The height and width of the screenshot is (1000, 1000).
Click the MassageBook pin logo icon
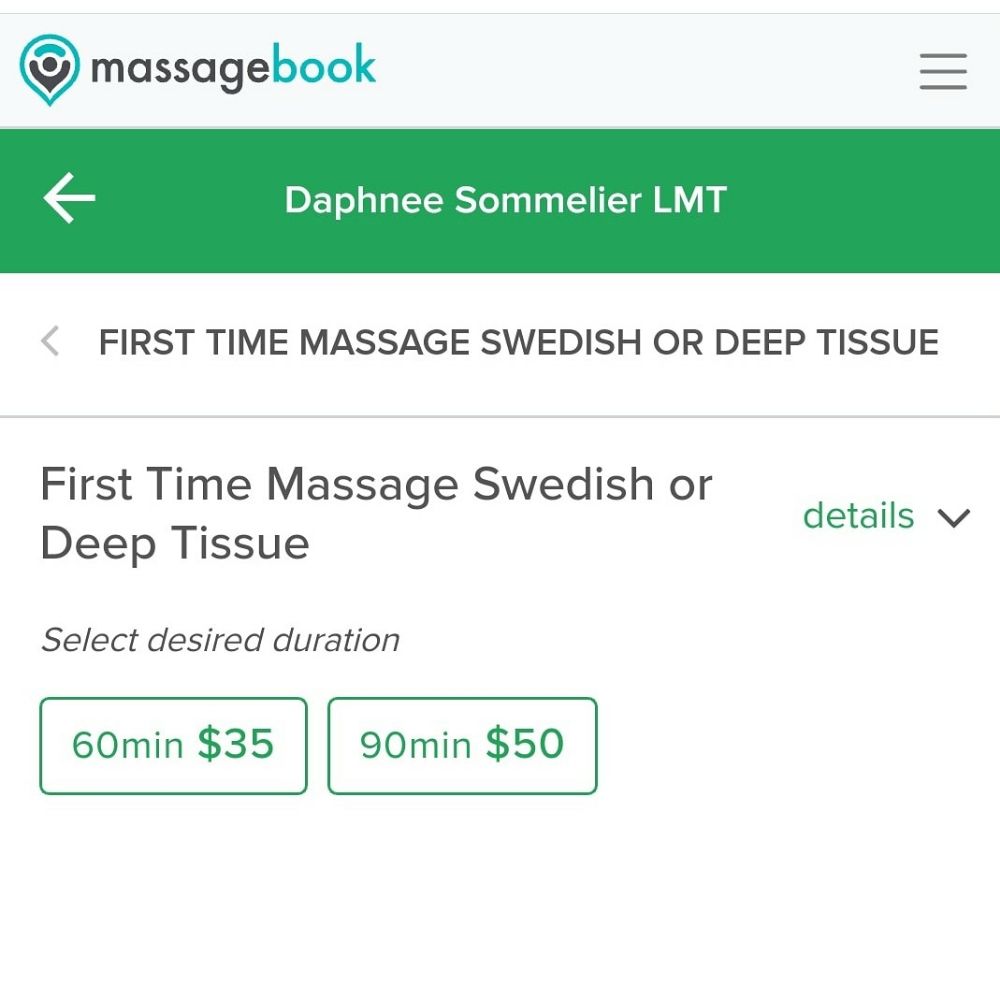click(49, 69)
